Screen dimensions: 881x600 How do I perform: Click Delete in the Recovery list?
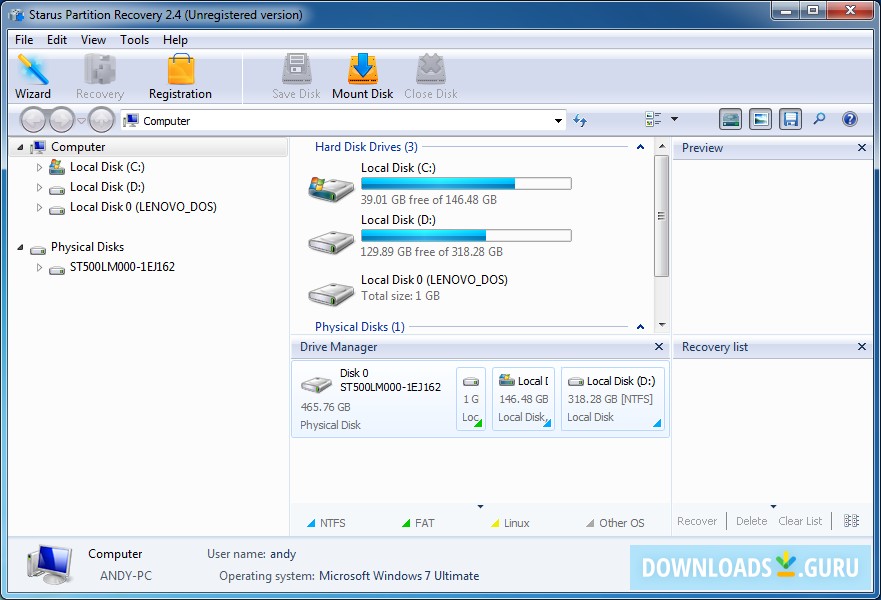751,521
